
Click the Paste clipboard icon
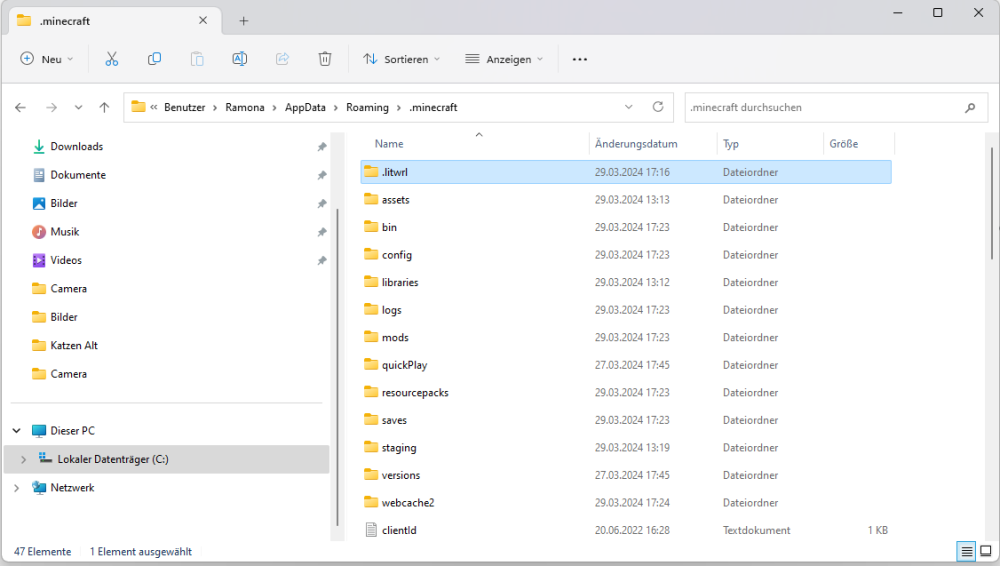[197, 59]
